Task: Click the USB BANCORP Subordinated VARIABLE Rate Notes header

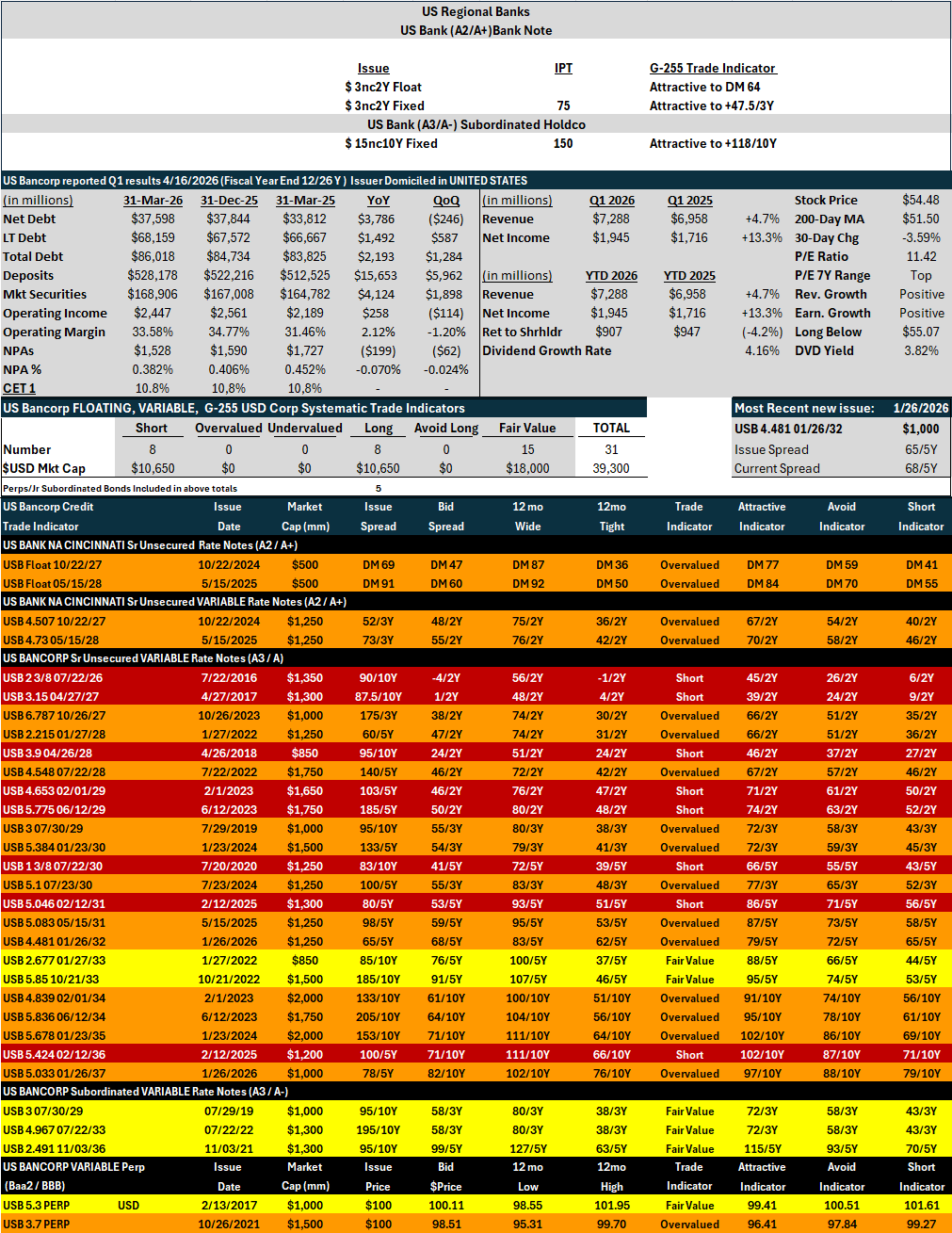Action: pos(145,1092)
